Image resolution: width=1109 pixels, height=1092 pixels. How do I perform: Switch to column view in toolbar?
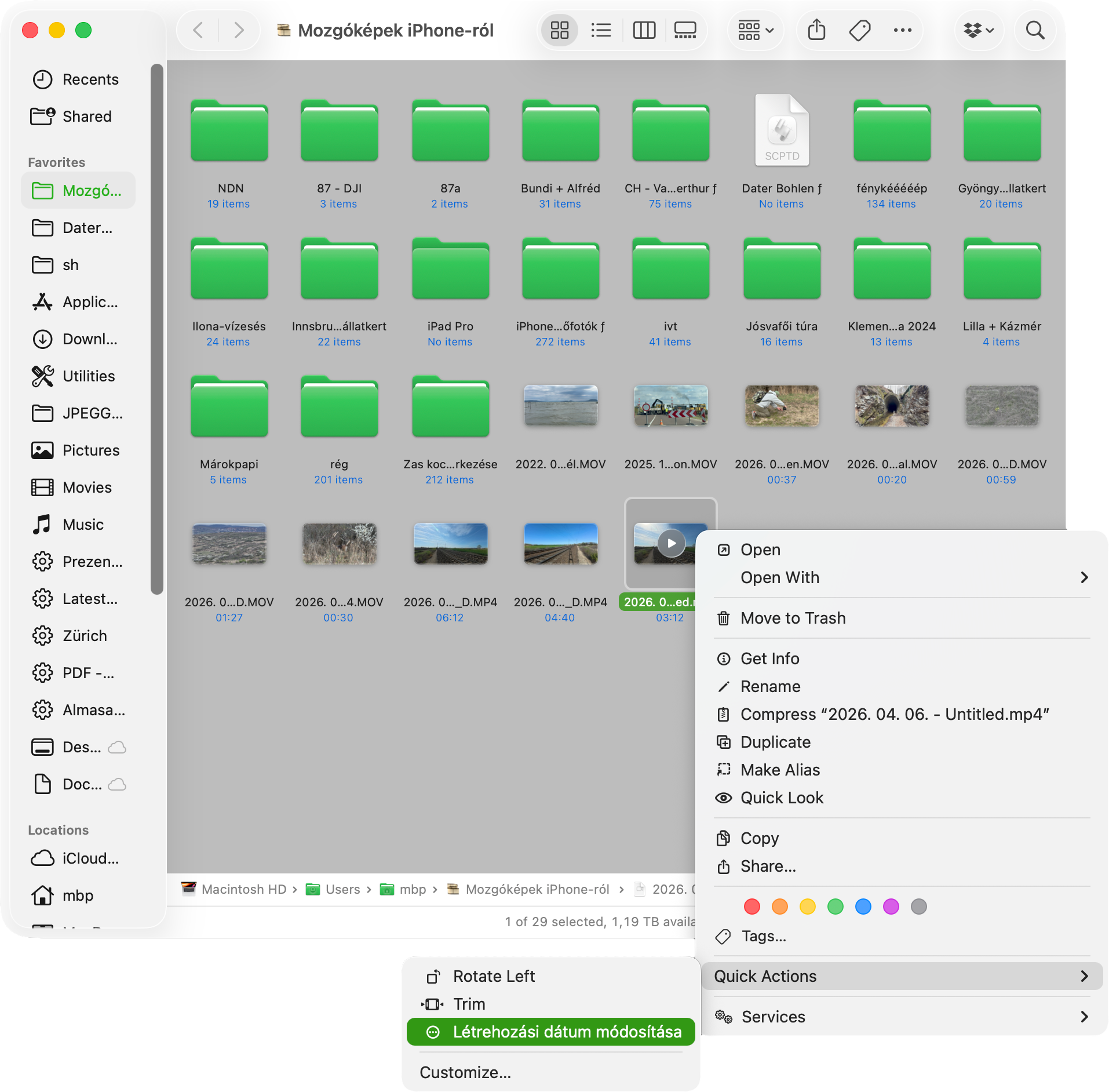[644, 30]
